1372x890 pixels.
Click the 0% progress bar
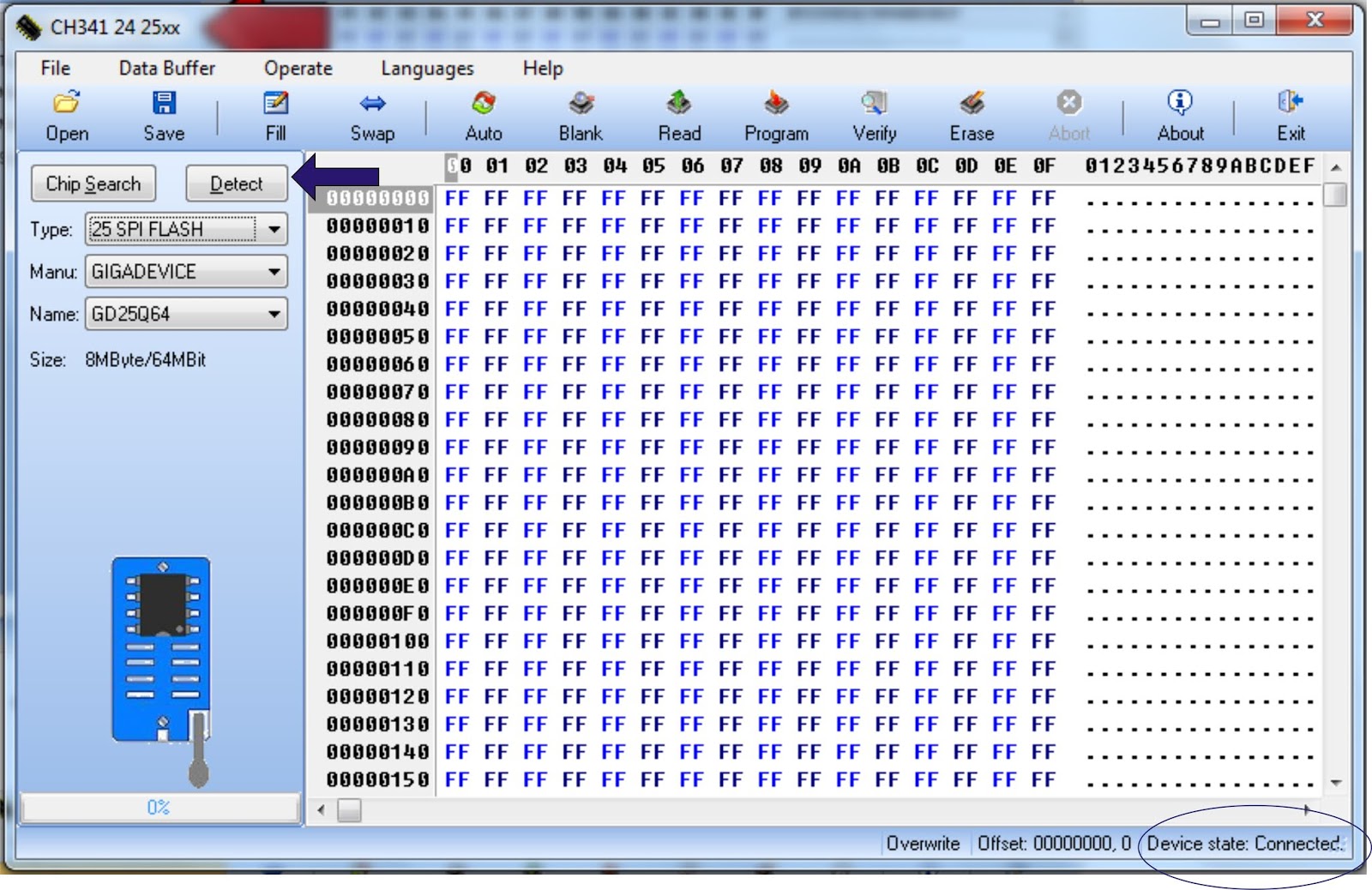[x=159, y=805]
